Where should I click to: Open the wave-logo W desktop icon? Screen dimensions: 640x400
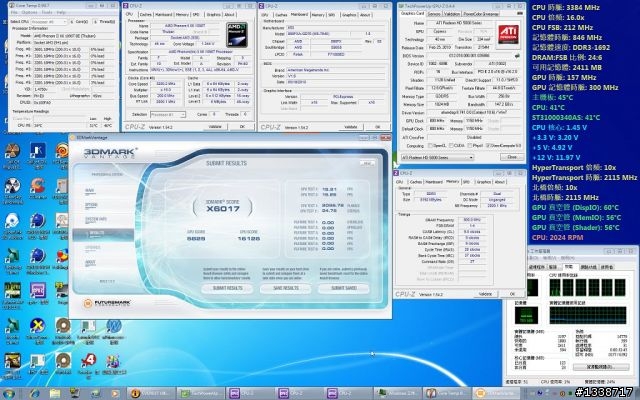click(x=113, y=326)
